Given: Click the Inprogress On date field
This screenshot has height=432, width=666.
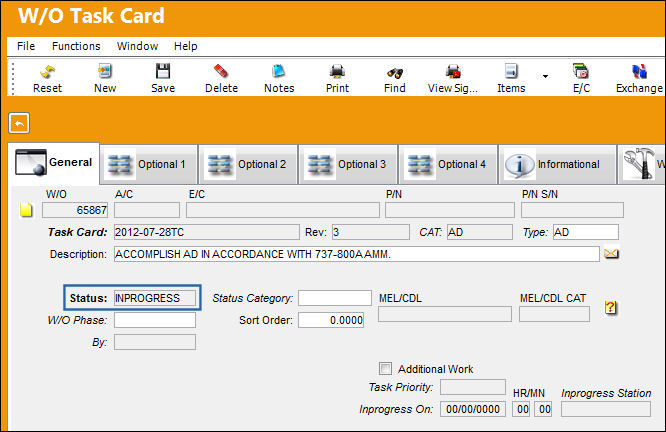Looking at the screenshot, I should (473, 409).
